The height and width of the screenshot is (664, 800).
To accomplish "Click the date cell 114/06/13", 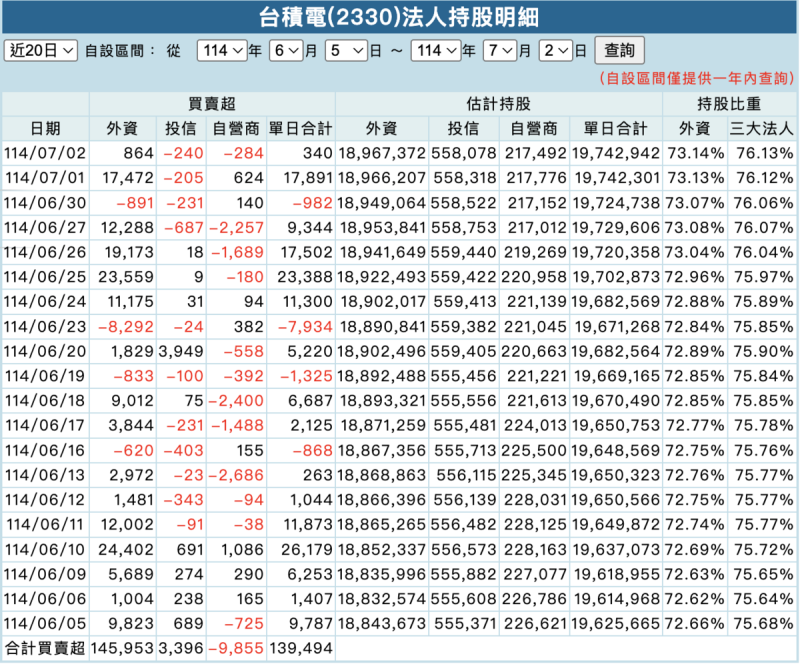I will pos(45,475).
